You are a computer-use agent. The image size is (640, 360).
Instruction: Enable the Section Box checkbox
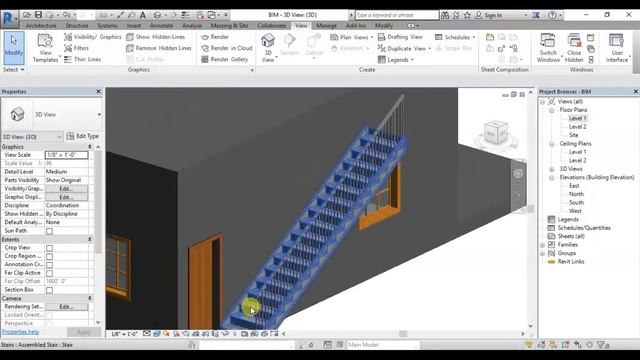[x=49, y=290]
